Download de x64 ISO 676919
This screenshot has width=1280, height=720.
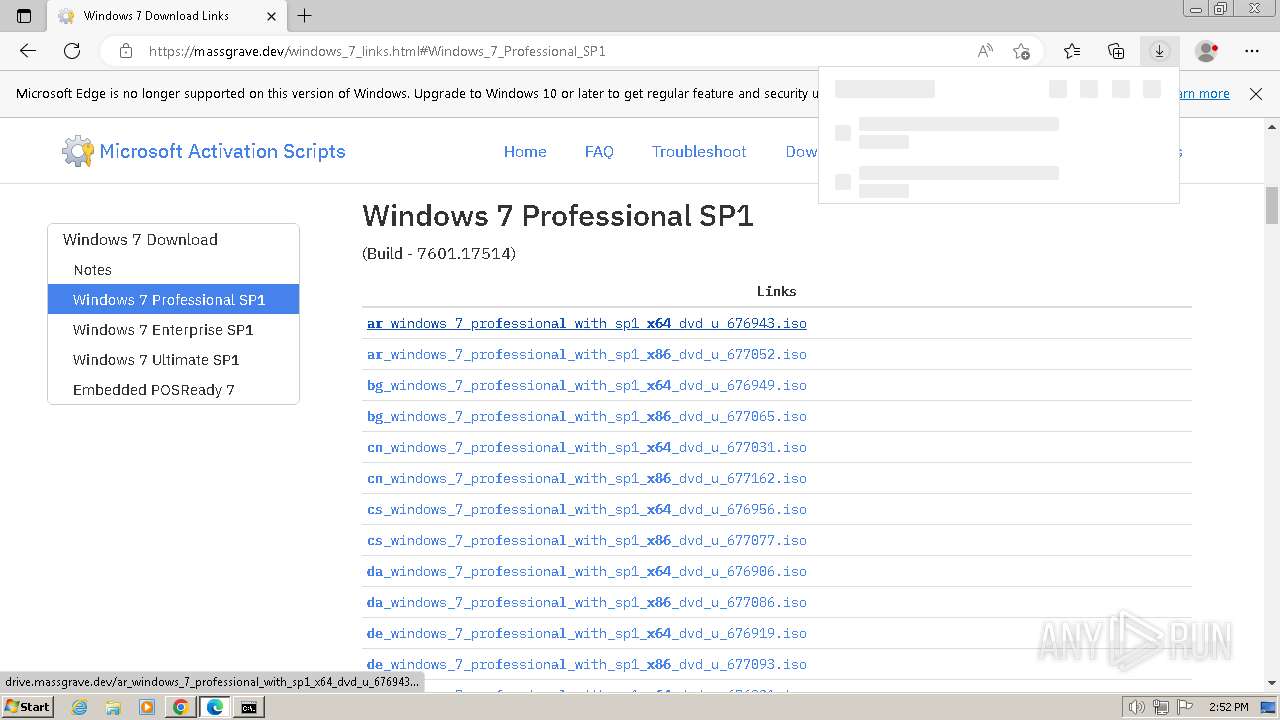(587, 633)
